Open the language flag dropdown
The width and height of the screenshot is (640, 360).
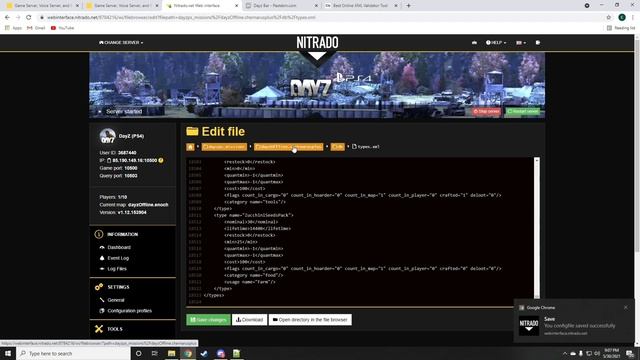click(521, 42)
